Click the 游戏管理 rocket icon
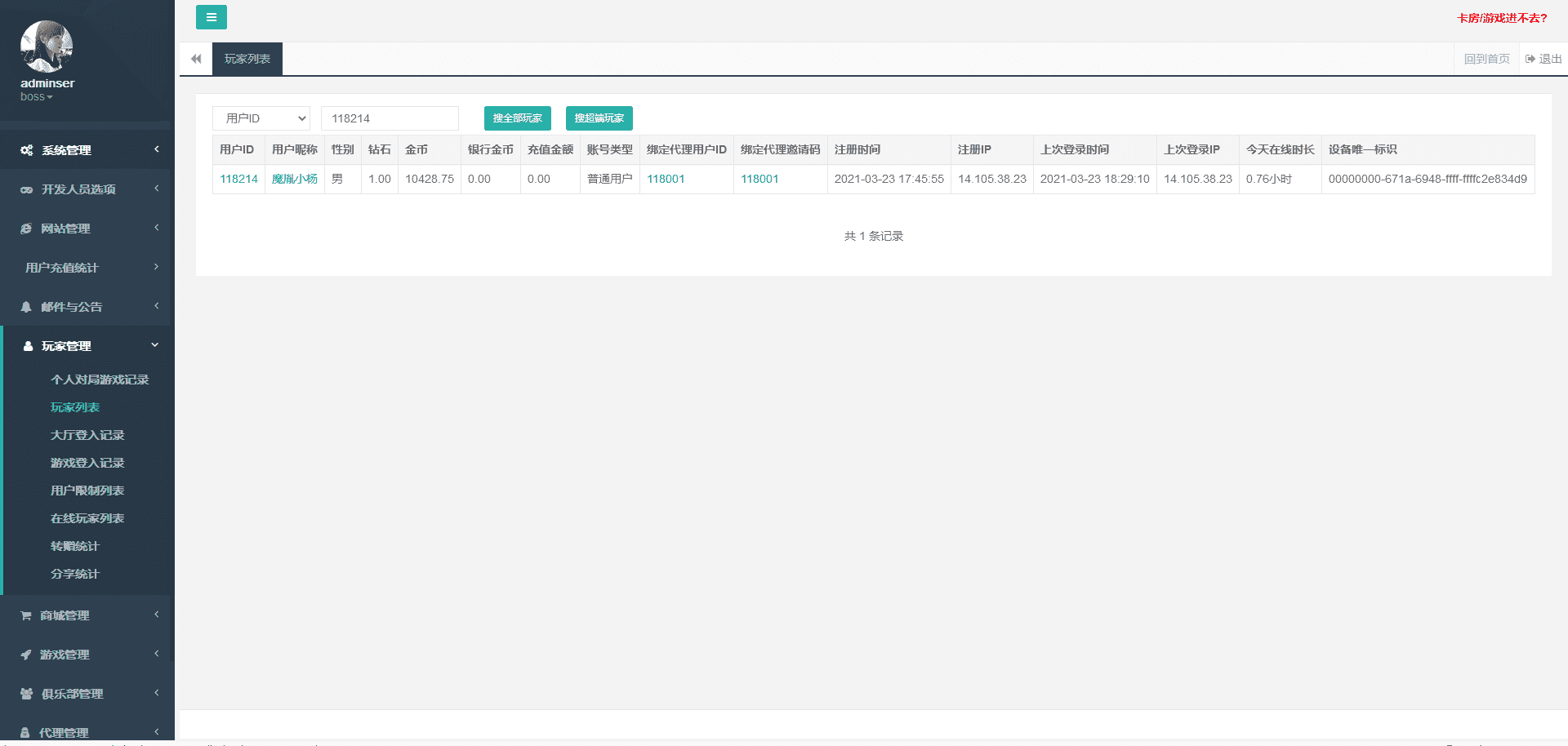The image size is (1568, 746). (x=26, y=655)
